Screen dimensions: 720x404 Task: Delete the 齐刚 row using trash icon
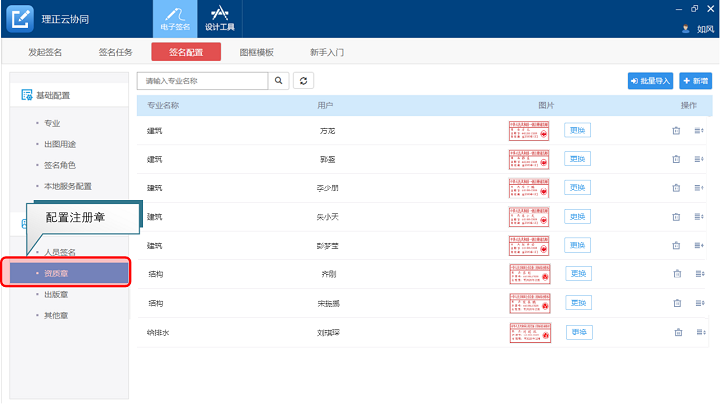676,274
